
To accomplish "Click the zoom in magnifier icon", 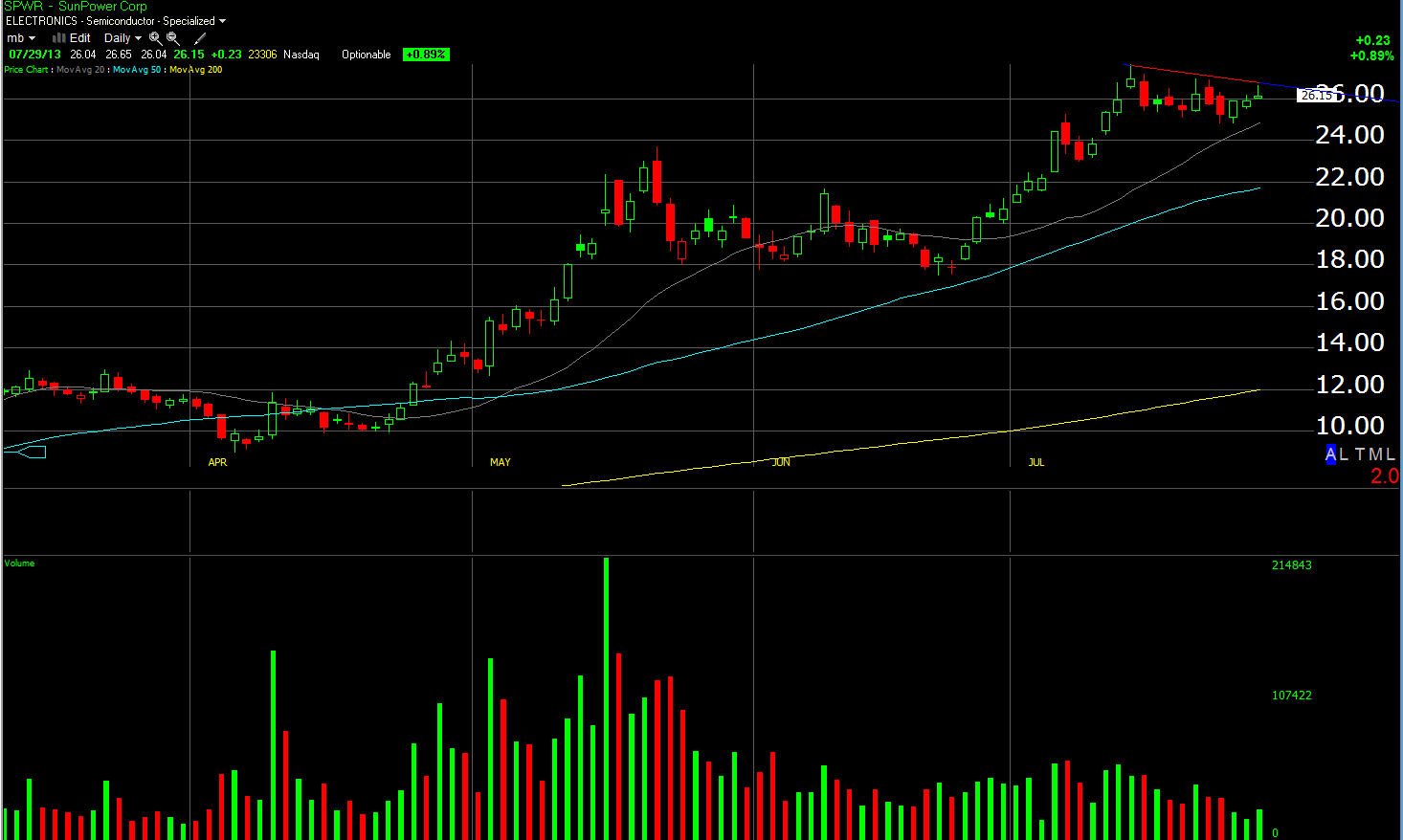I will (x=155, y=38).
